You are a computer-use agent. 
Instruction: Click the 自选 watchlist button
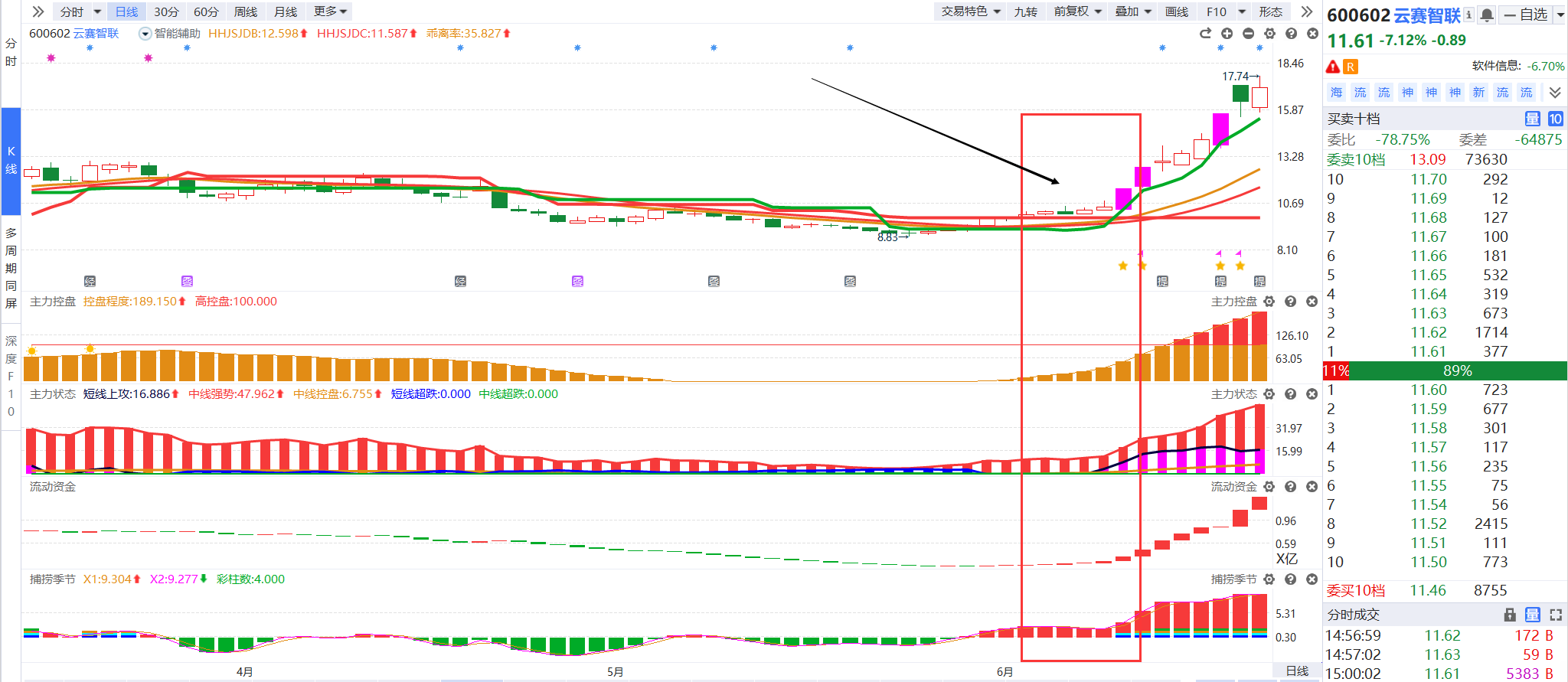tap(1526, 15)
